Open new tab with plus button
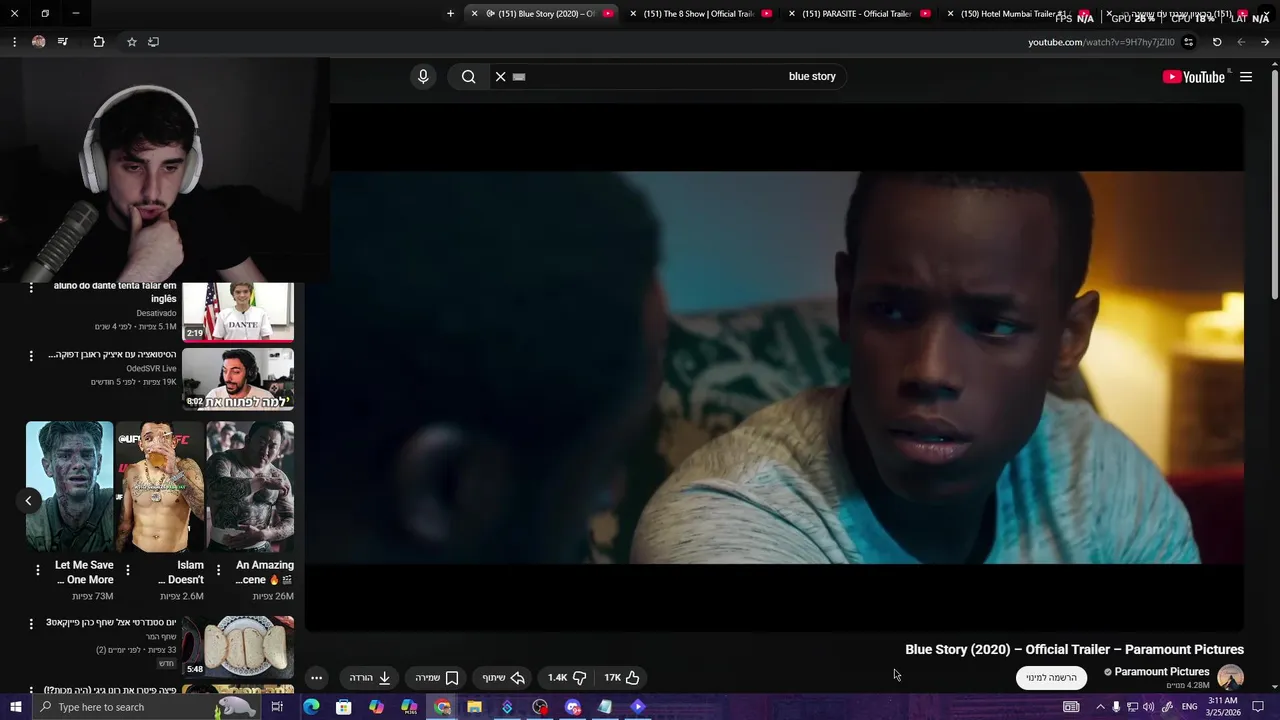 (450, 14)
